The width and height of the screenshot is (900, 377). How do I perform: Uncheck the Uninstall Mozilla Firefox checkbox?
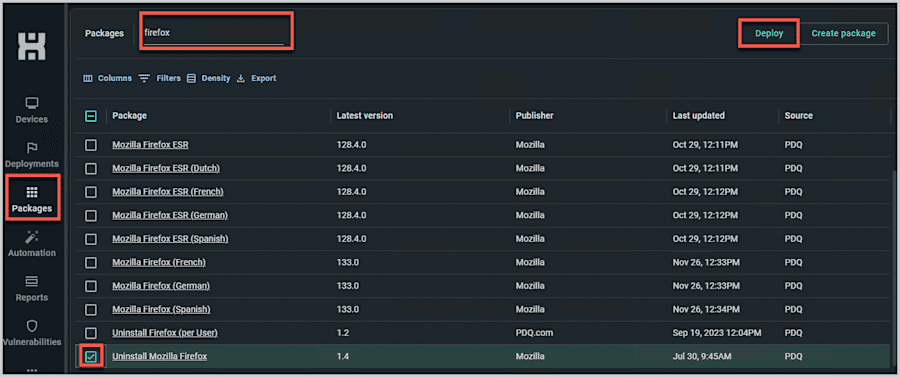pos(91,356)
